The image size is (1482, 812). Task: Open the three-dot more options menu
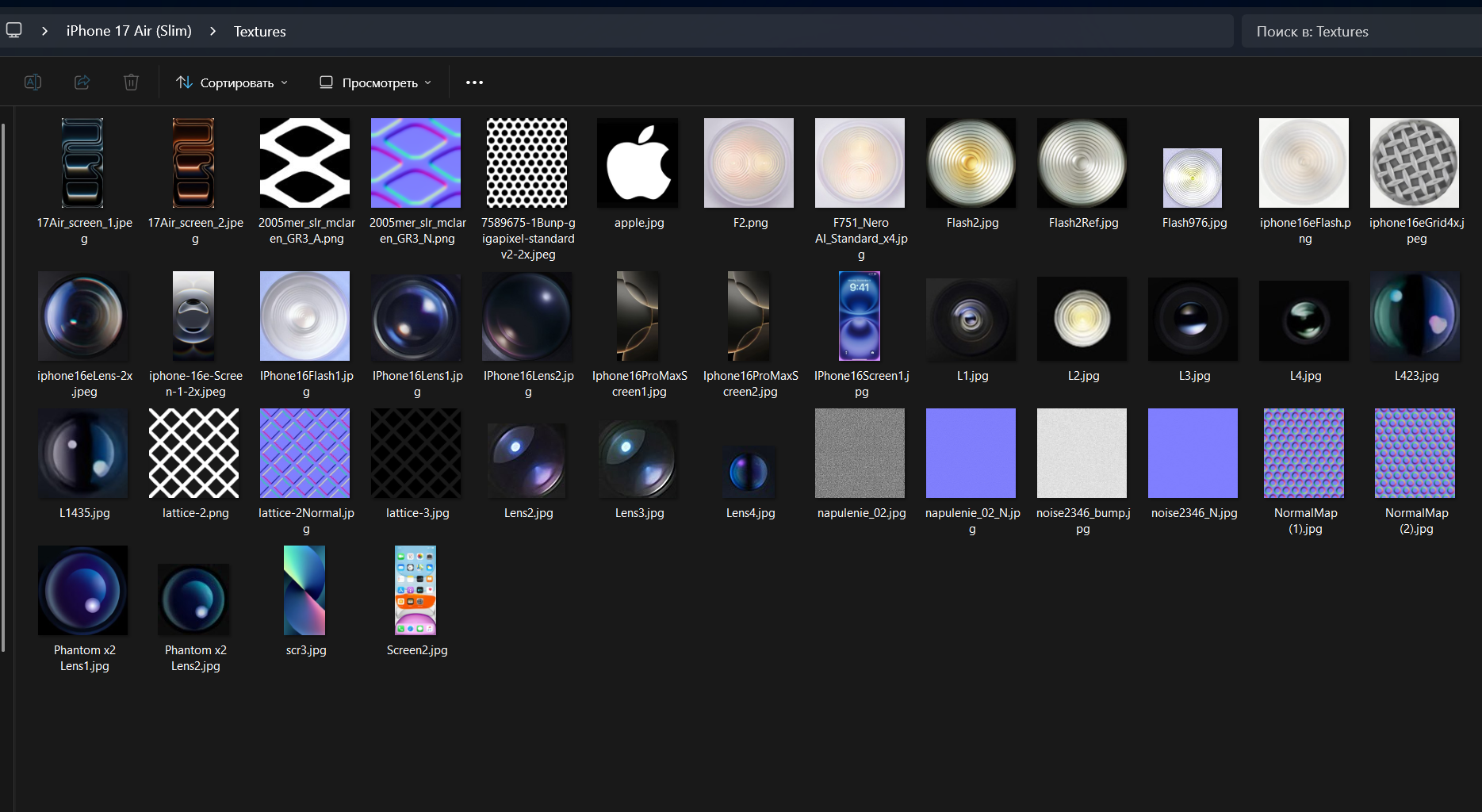point(474,82)
